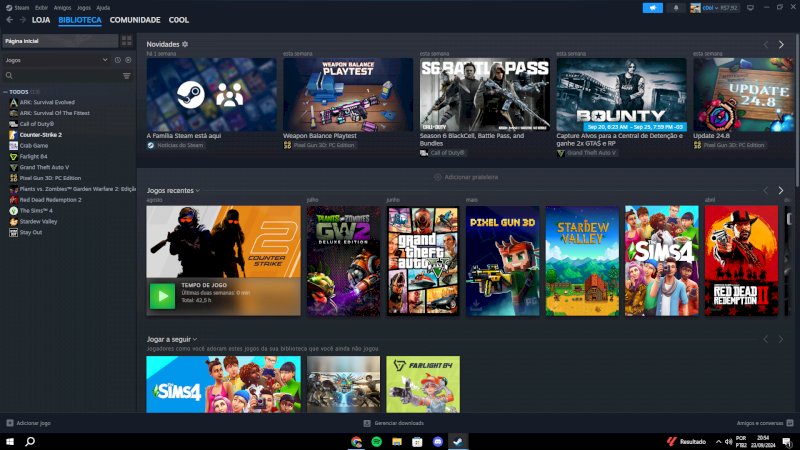Click the system volume speaker icon
800x450 pixels.
point(729,442)
